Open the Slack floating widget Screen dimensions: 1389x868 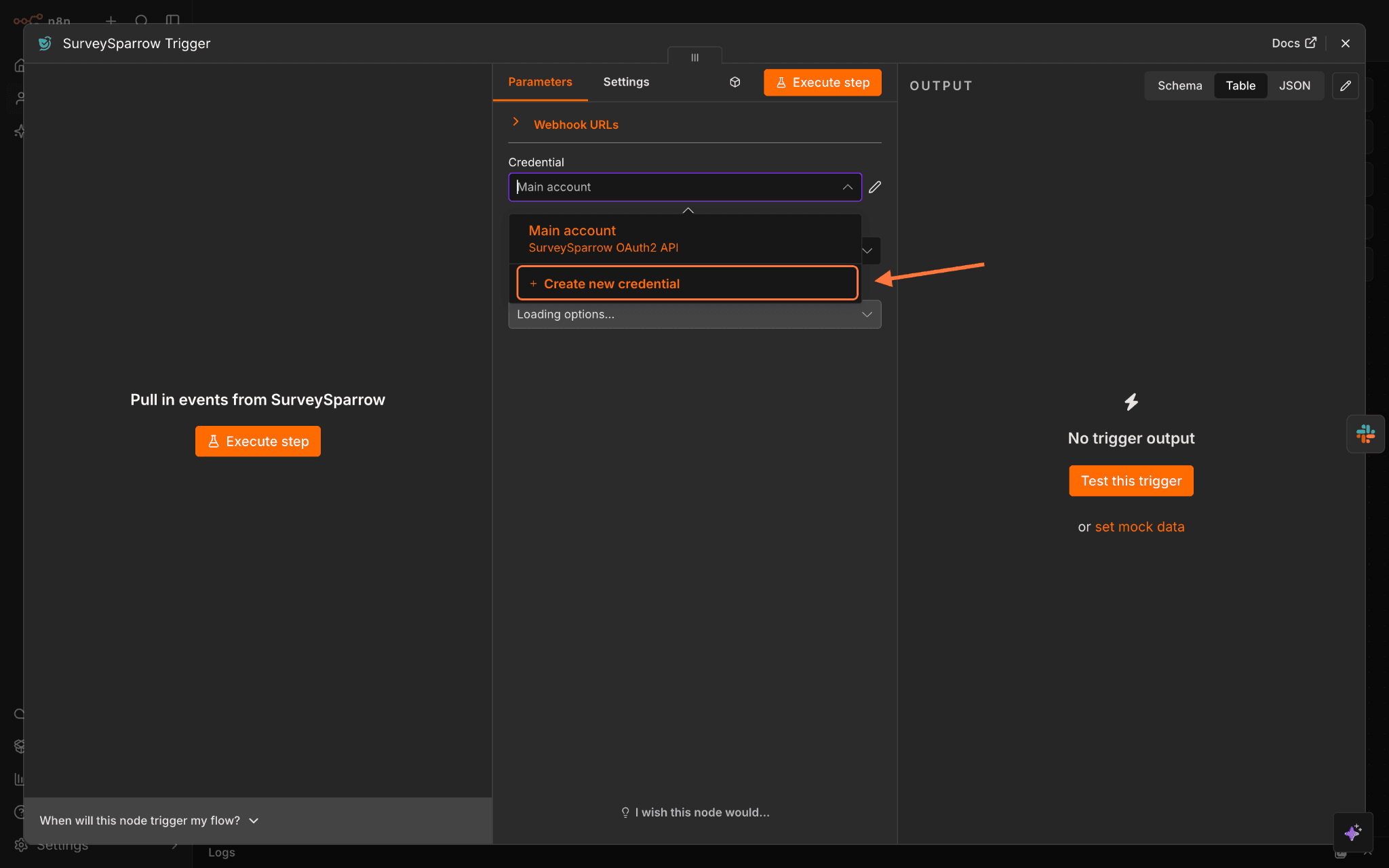[1365, 434]
